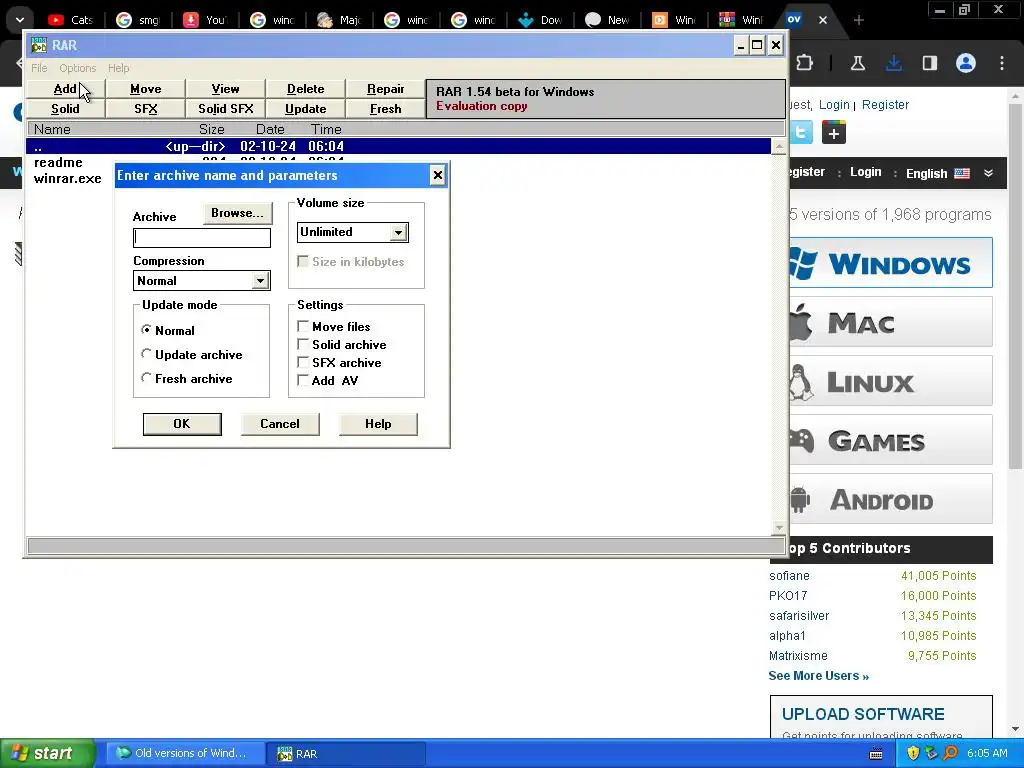Viewport: 1024px width, 768px height.
Task: Open the File menu in RAR
Action: point(39,68)
